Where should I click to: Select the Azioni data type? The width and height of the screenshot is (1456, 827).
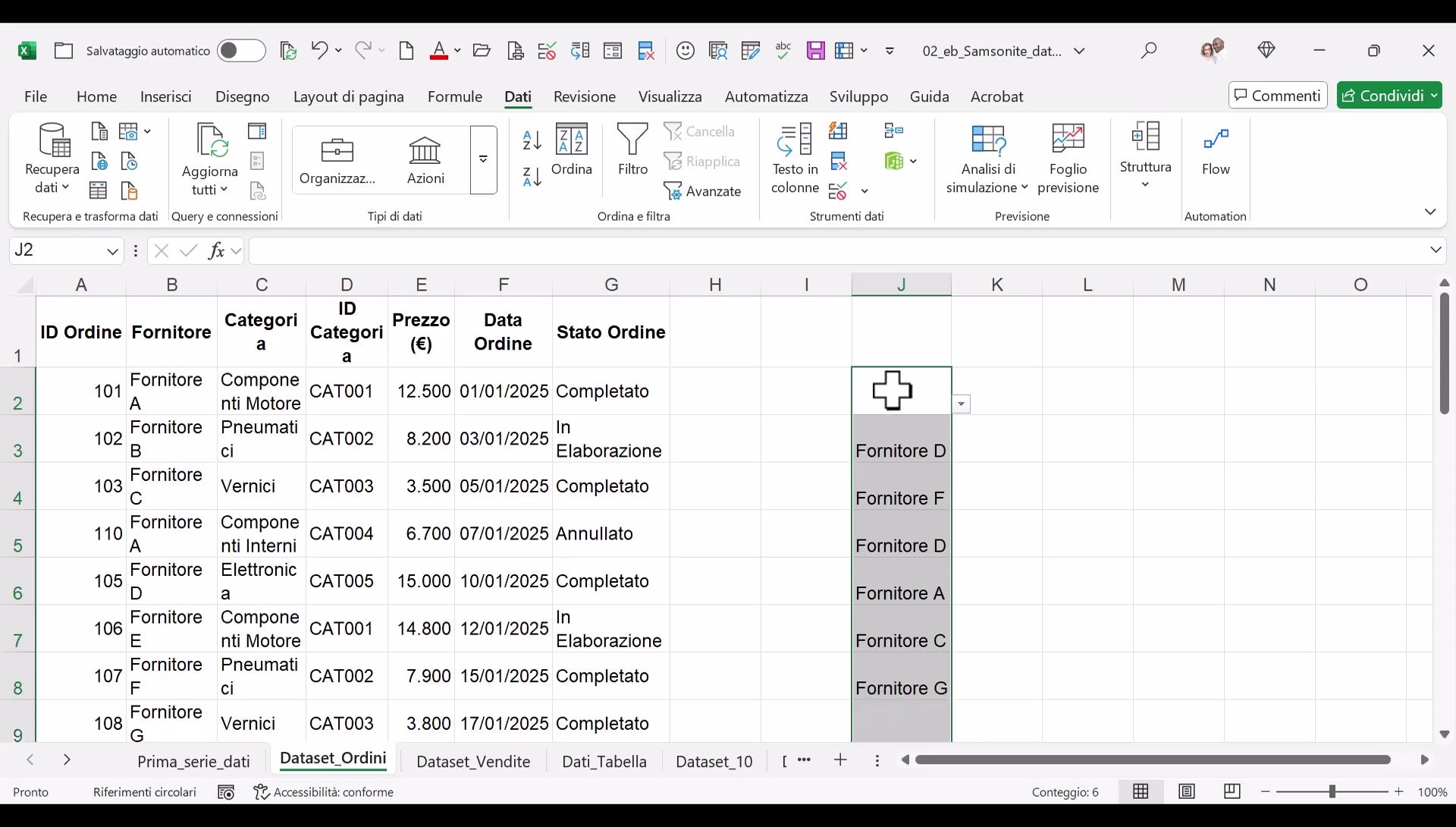(x=425, y=160)
